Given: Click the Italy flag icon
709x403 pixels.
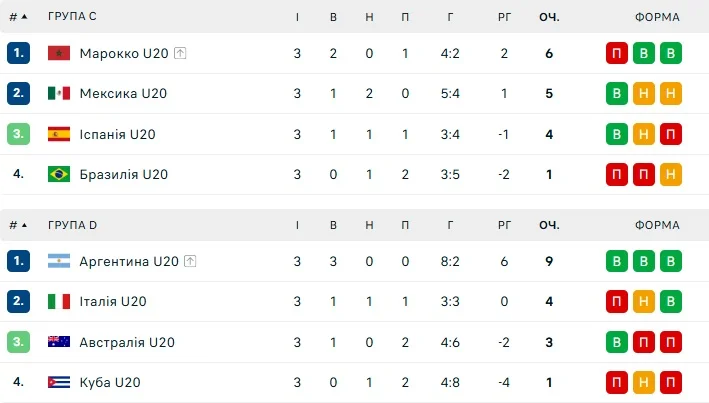Looking at the screenshot, I should pos(59,301).
